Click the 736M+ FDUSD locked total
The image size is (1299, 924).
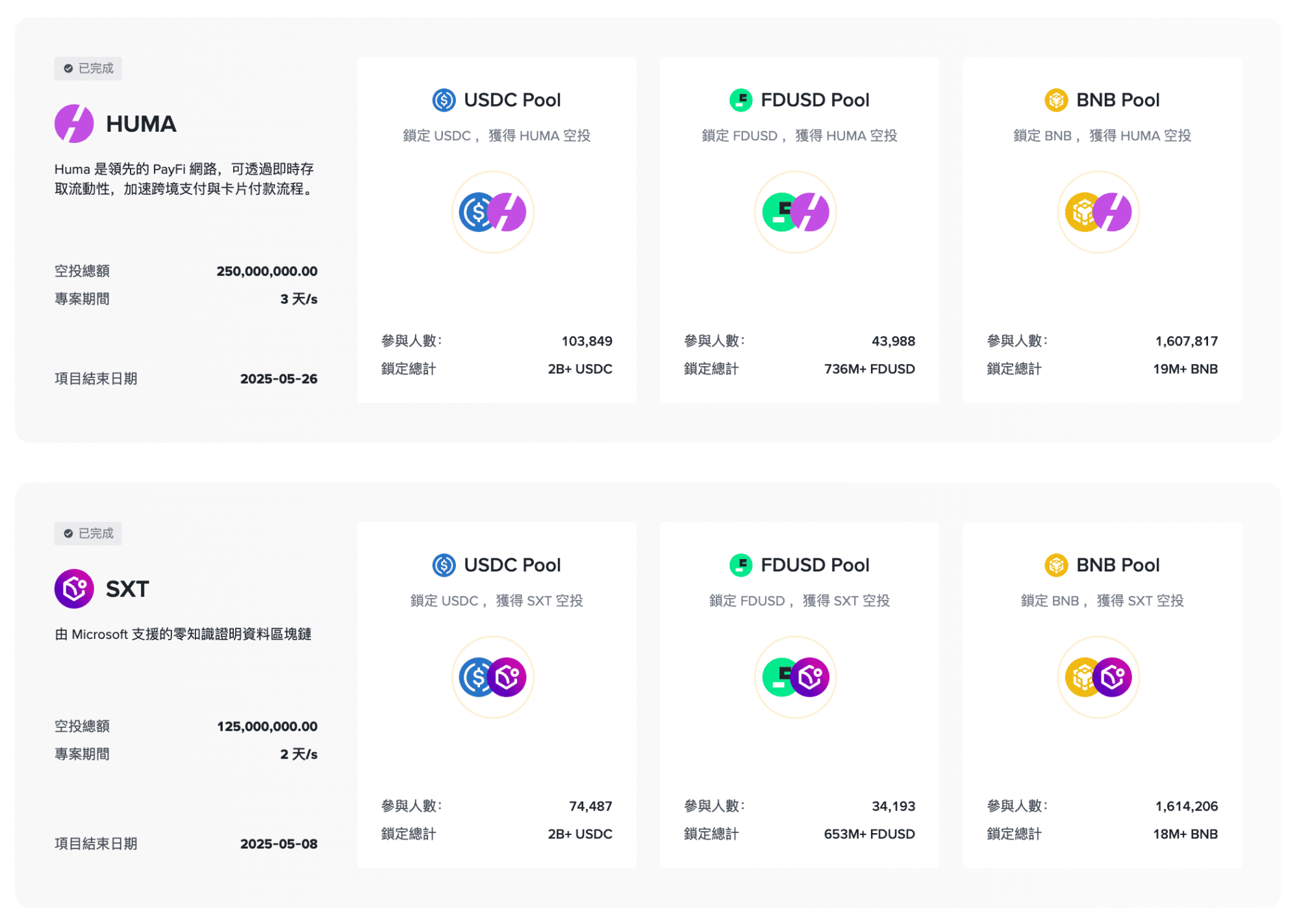870,369
